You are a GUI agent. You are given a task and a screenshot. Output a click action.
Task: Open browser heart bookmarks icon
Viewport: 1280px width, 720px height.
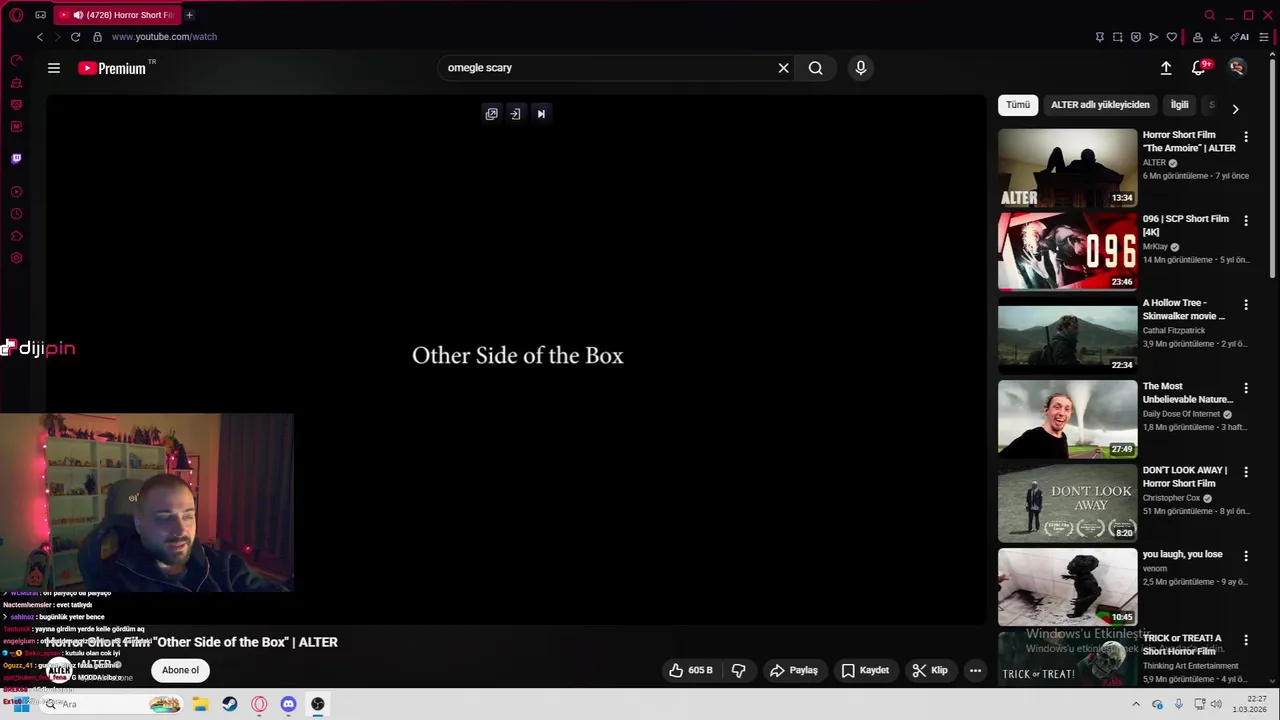tap(1172, 37)
